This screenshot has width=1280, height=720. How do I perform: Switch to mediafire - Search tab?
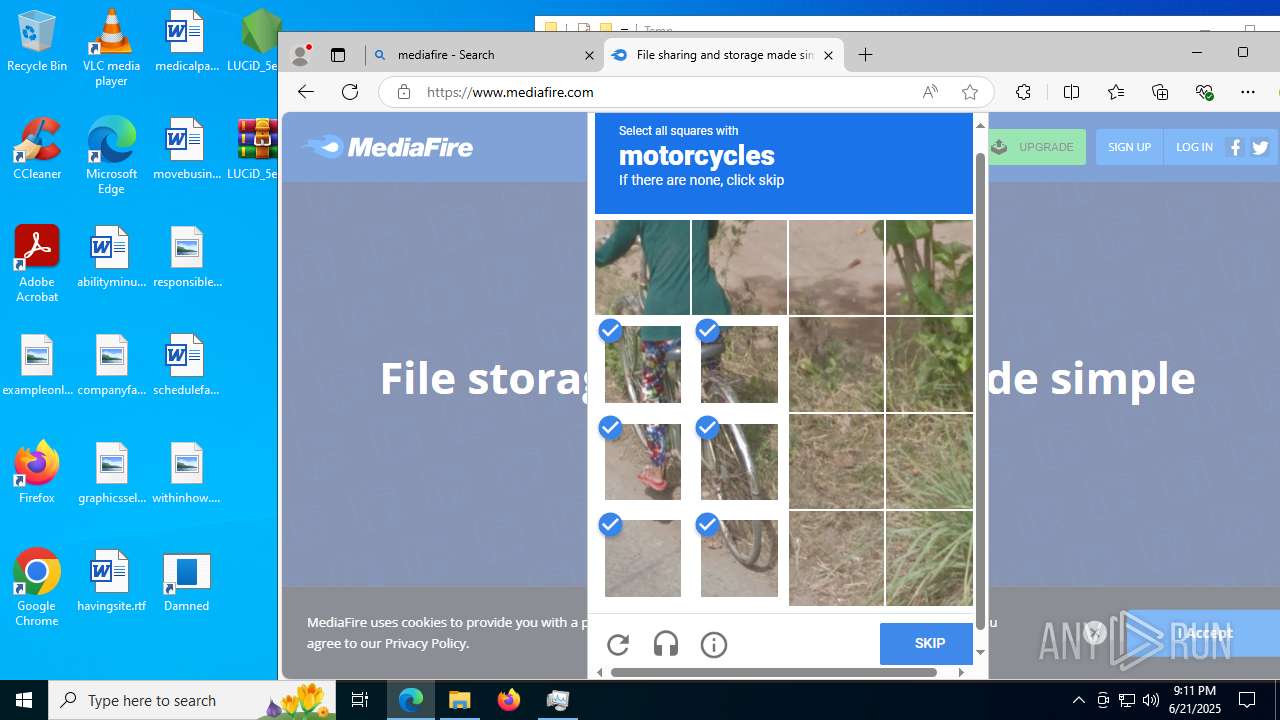pos(484,55)
